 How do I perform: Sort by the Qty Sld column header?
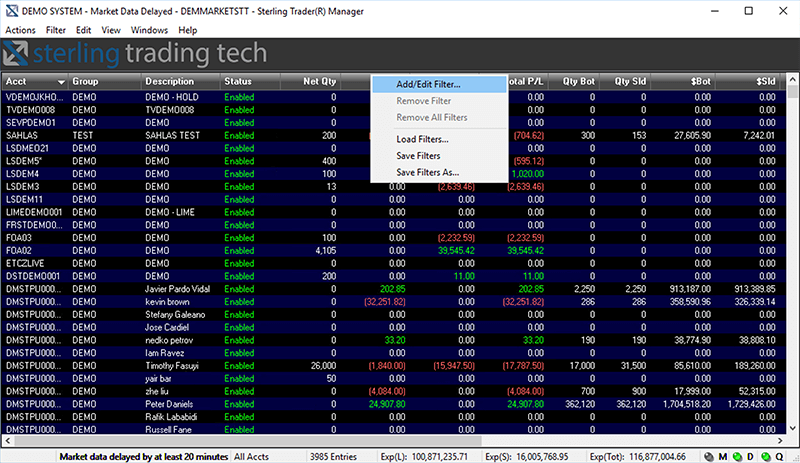[x=625, y=82]
